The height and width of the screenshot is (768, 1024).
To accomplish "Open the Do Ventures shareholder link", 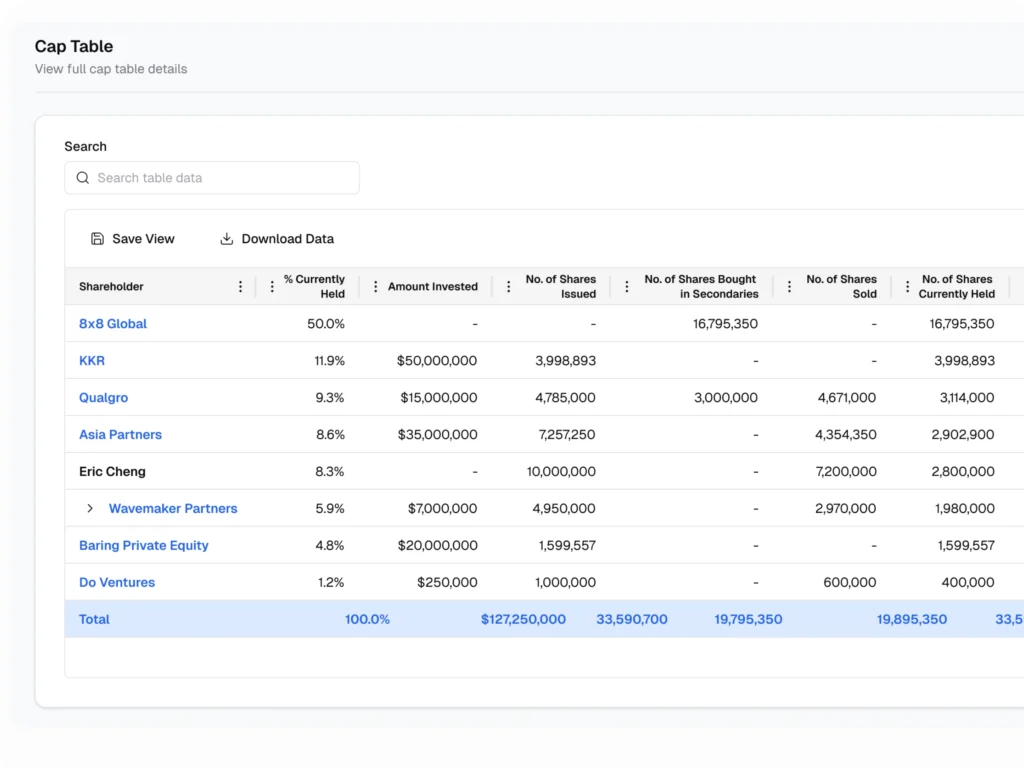I will [x=116, y=582].
